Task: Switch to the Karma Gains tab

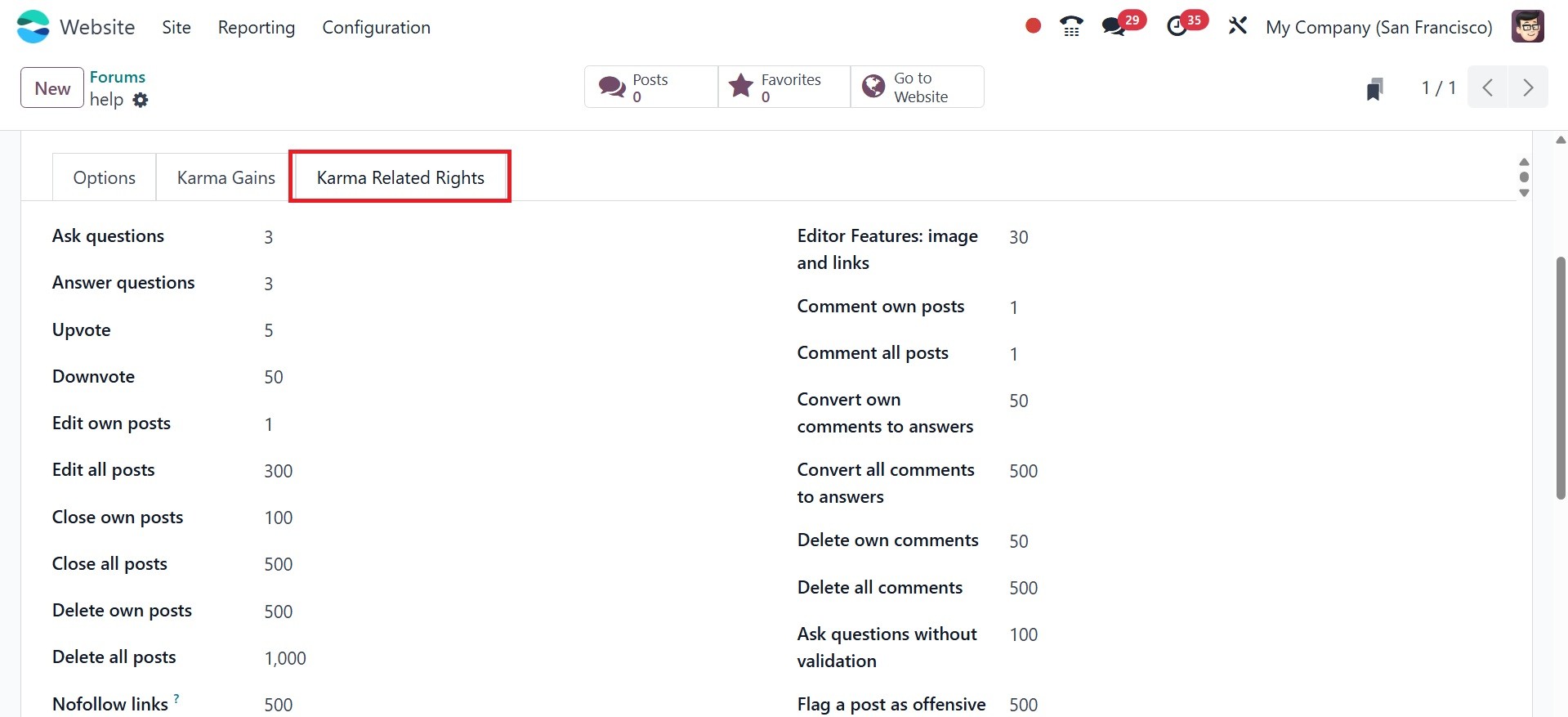Action: [226, 177]
